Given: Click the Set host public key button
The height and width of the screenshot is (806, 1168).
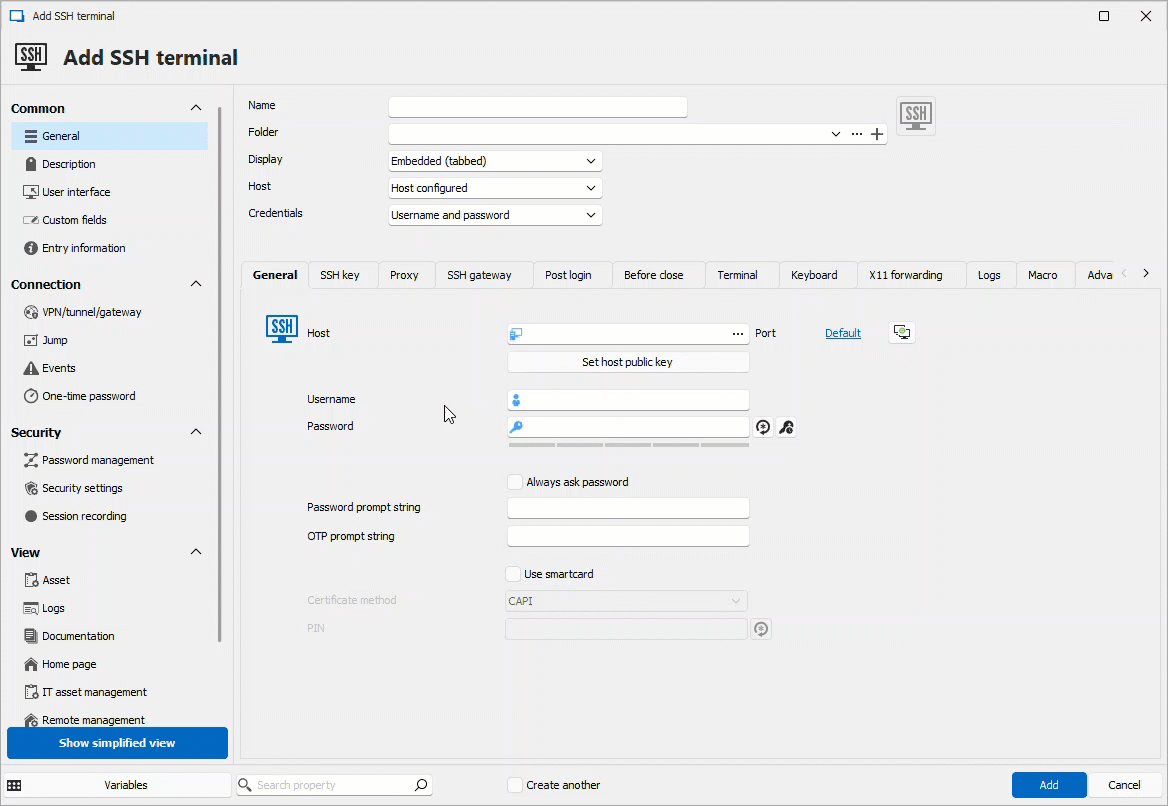Looking at the screenshot, I should click(627, 362).
